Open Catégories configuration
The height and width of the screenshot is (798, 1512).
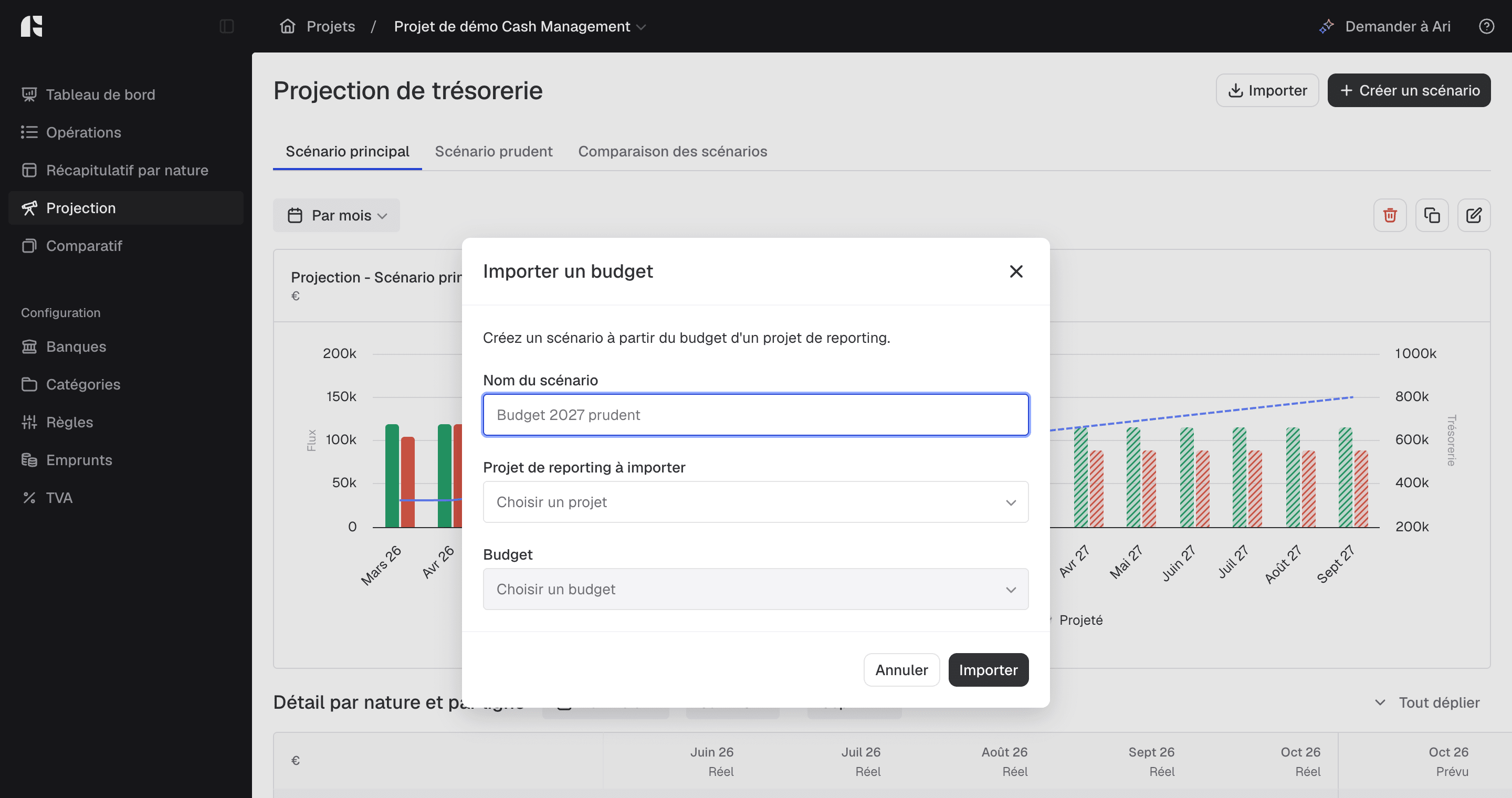coord(125,384)
